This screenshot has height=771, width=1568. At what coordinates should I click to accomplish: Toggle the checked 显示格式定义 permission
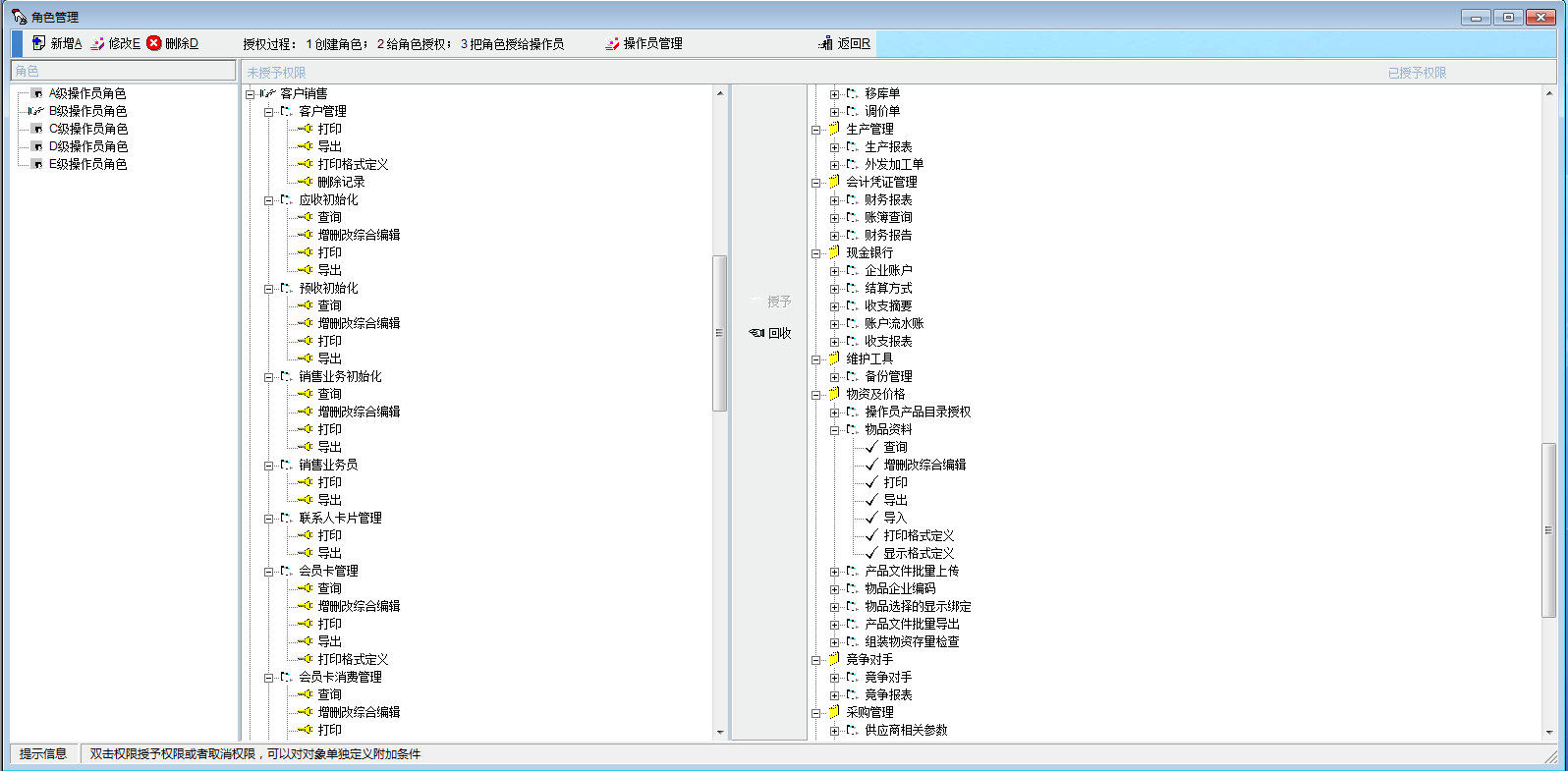(x=871, y=553)
